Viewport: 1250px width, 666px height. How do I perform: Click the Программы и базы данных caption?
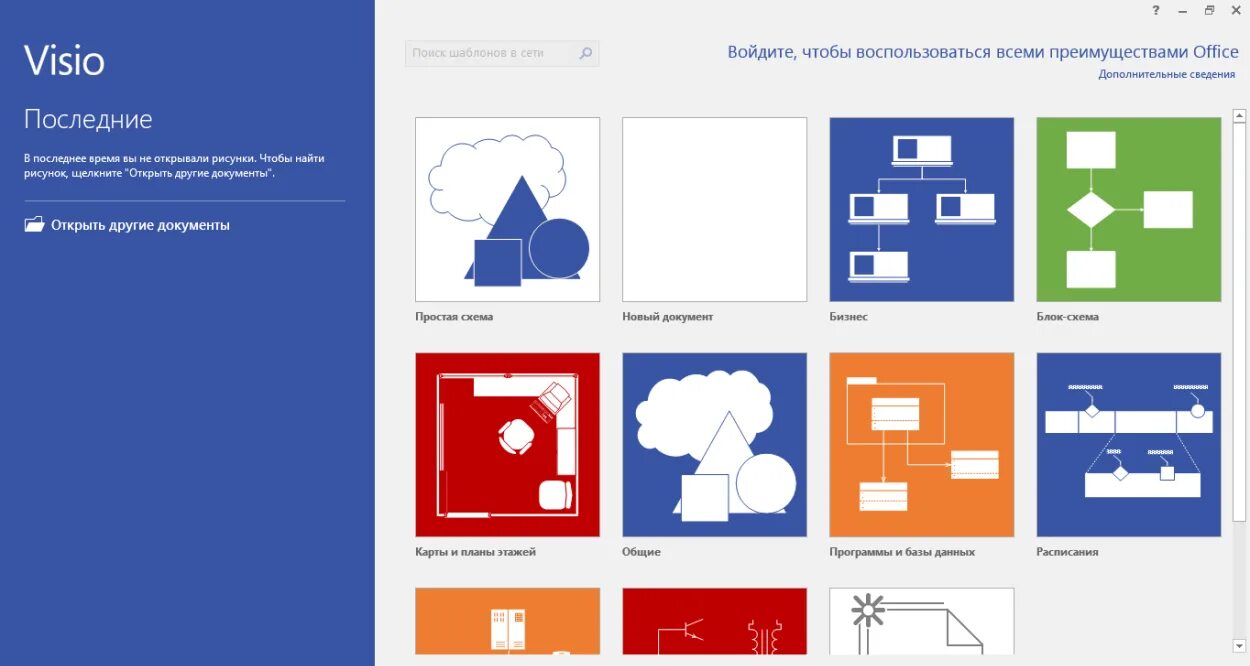point(902,552)
